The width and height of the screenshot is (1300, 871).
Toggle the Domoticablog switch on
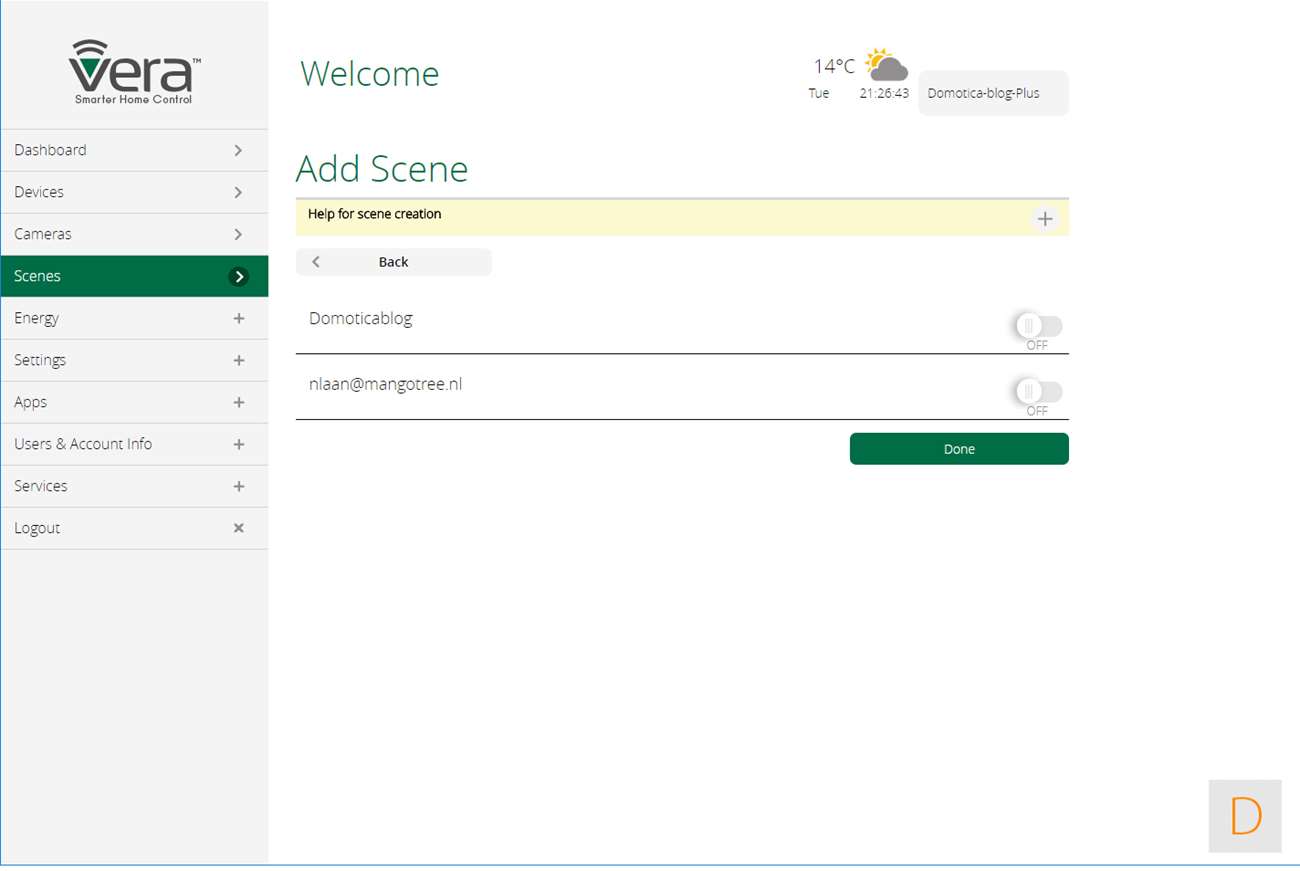(x=1038, y=326)
